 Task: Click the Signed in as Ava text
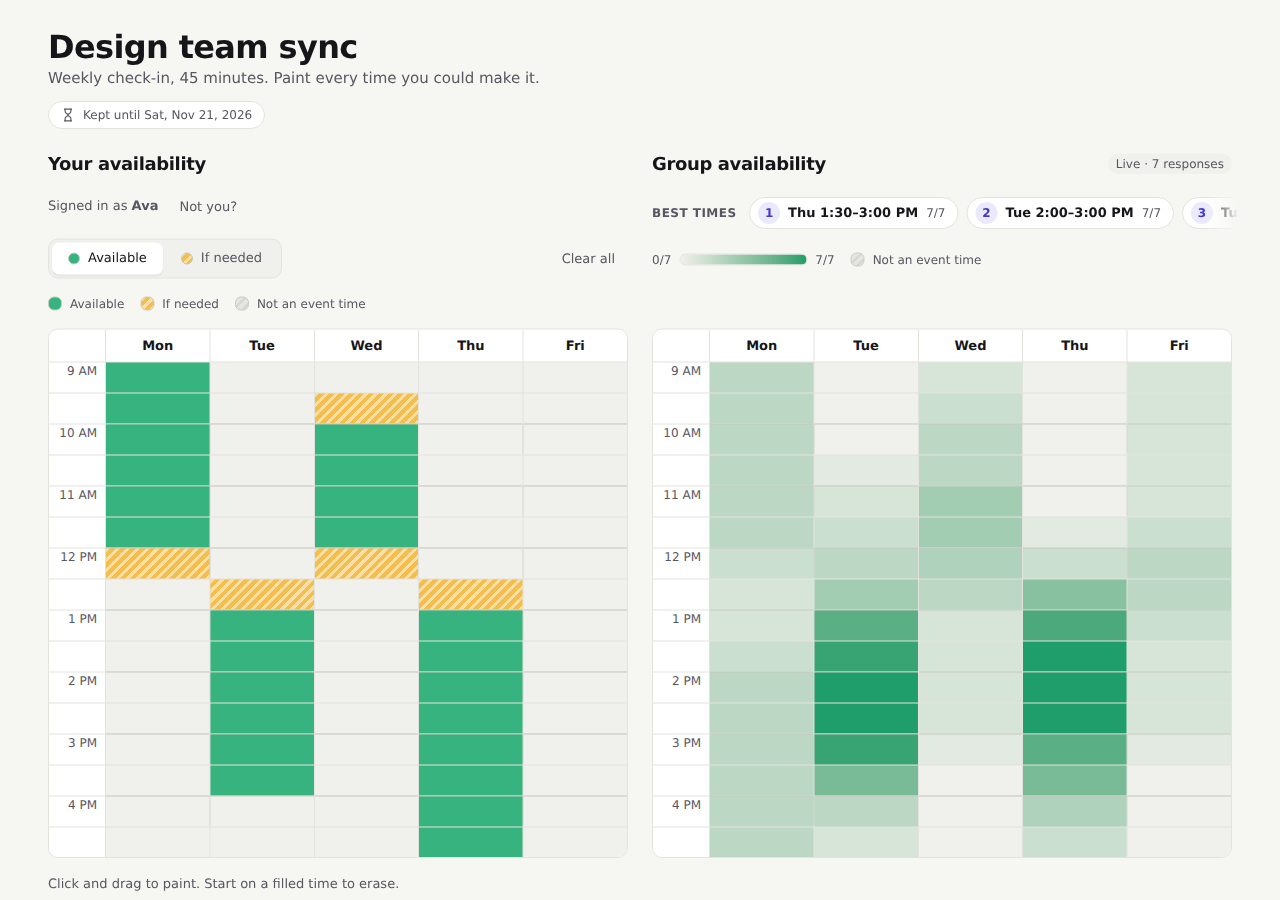point(103,207)
